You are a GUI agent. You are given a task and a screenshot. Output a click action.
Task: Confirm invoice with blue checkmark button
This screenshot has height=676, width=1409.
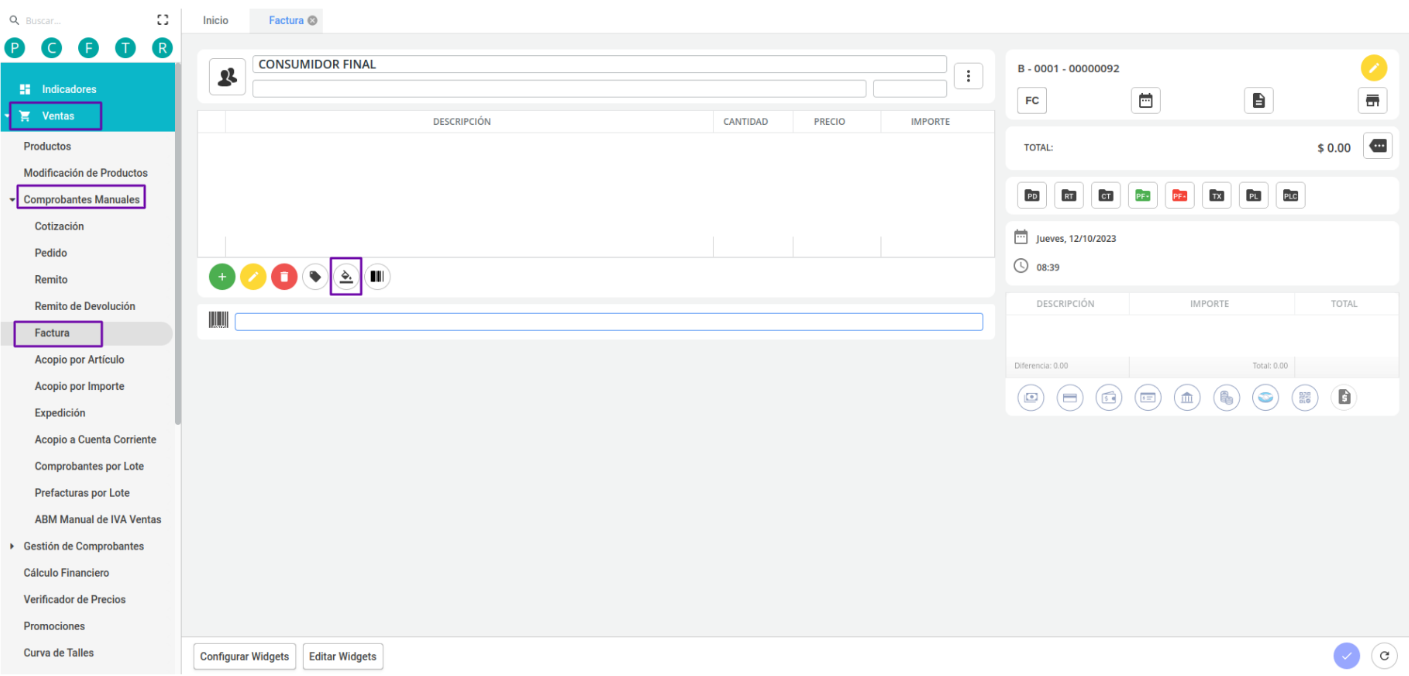[1347, 656]
